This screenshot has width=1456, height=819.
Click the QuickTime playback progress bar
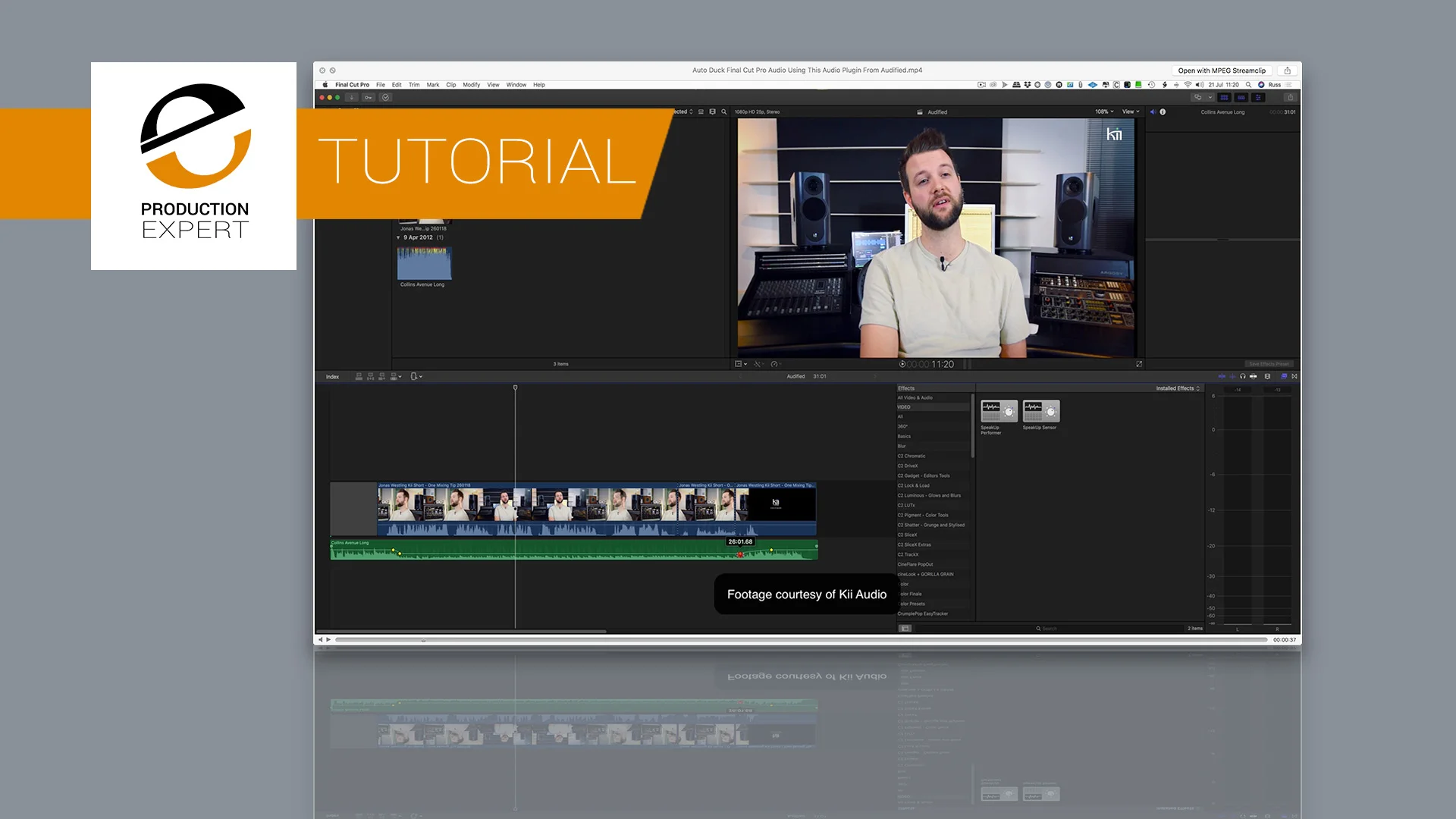coord(801,640)
